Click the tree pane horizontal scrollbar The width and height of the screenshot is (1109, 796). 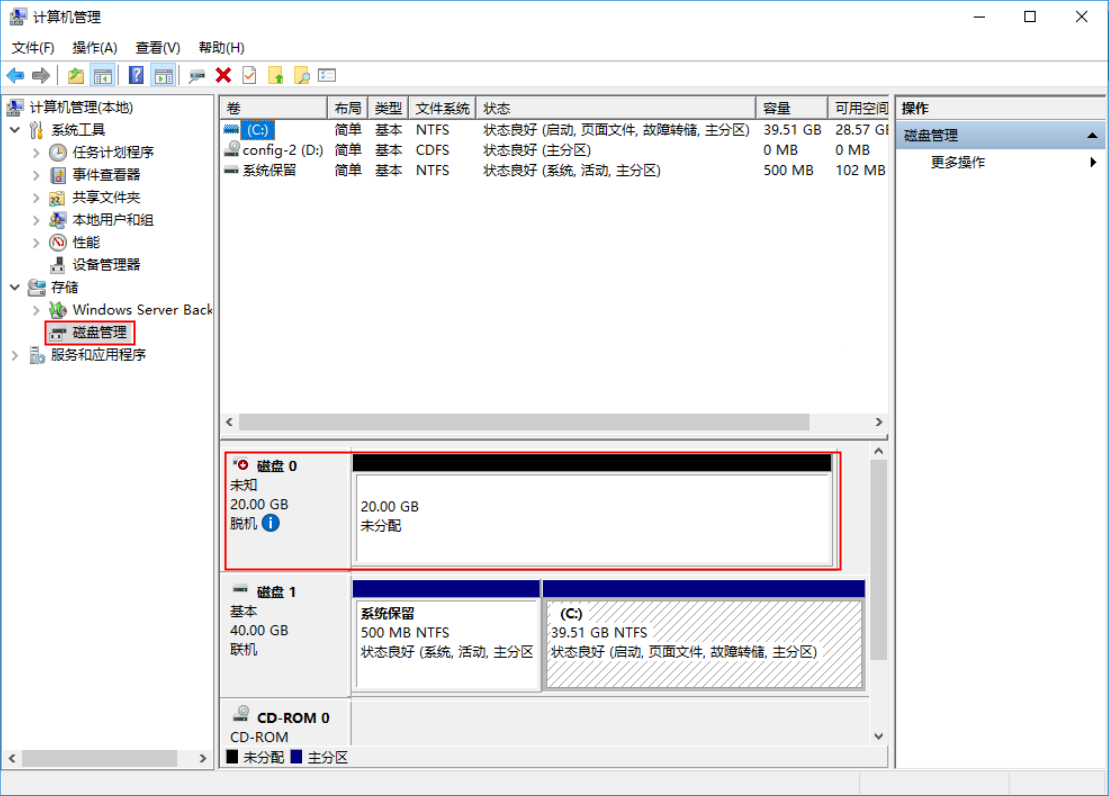(x=100, y=758)
